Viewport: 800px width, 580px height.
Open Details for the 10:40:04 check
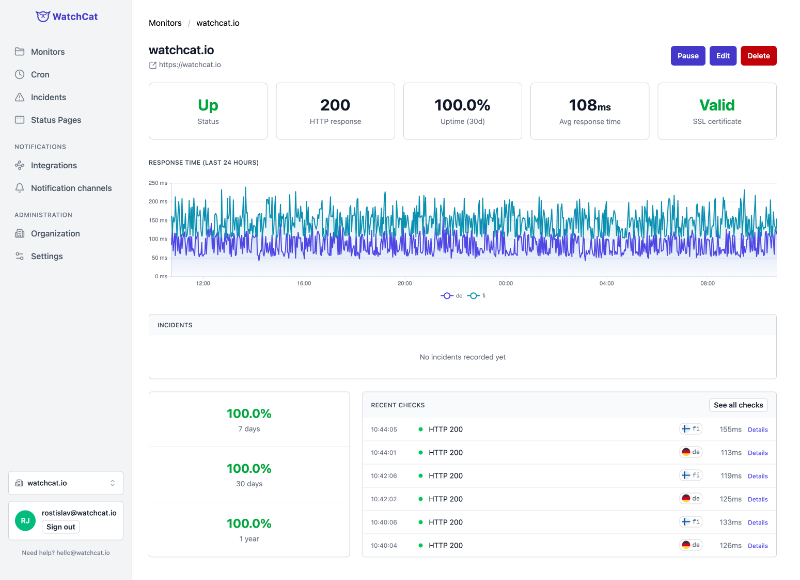758,545
